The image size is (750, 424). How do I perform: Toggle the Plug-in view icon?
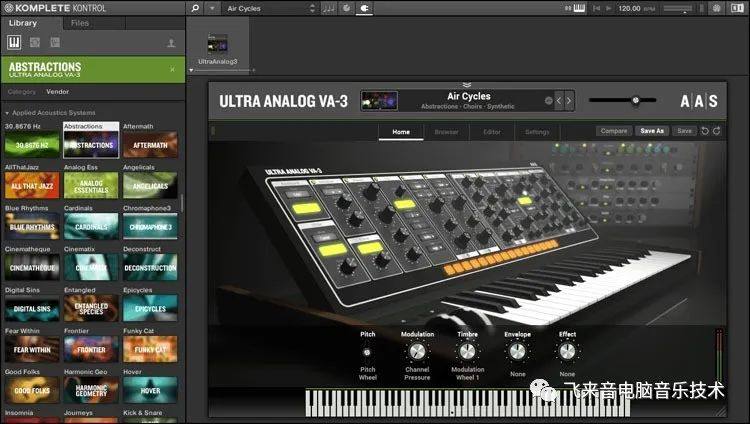[x=364, y=8]
